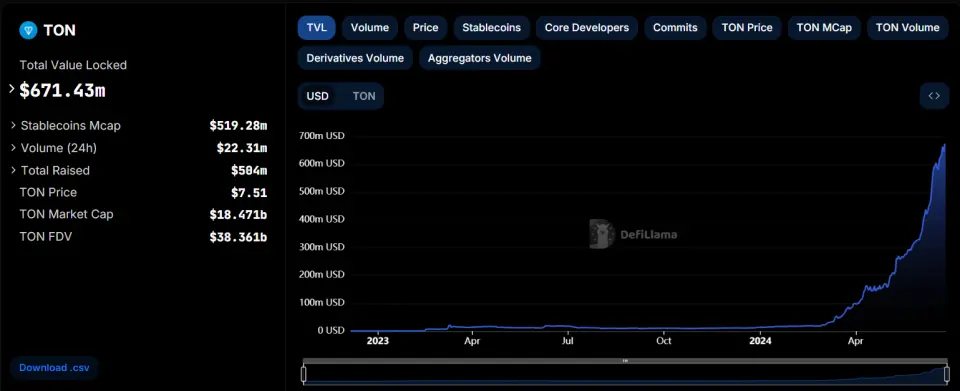Toggle Core Developers chart metric

587,28
